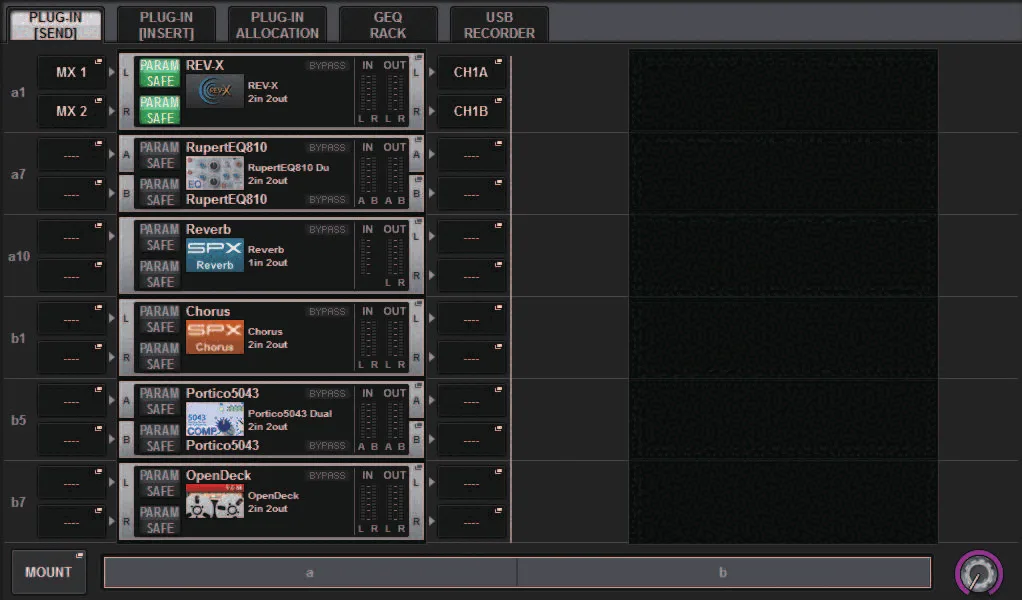Bypass the REV-X plug-in
This screenshot has width=1022, height=600.
(327, 66)
